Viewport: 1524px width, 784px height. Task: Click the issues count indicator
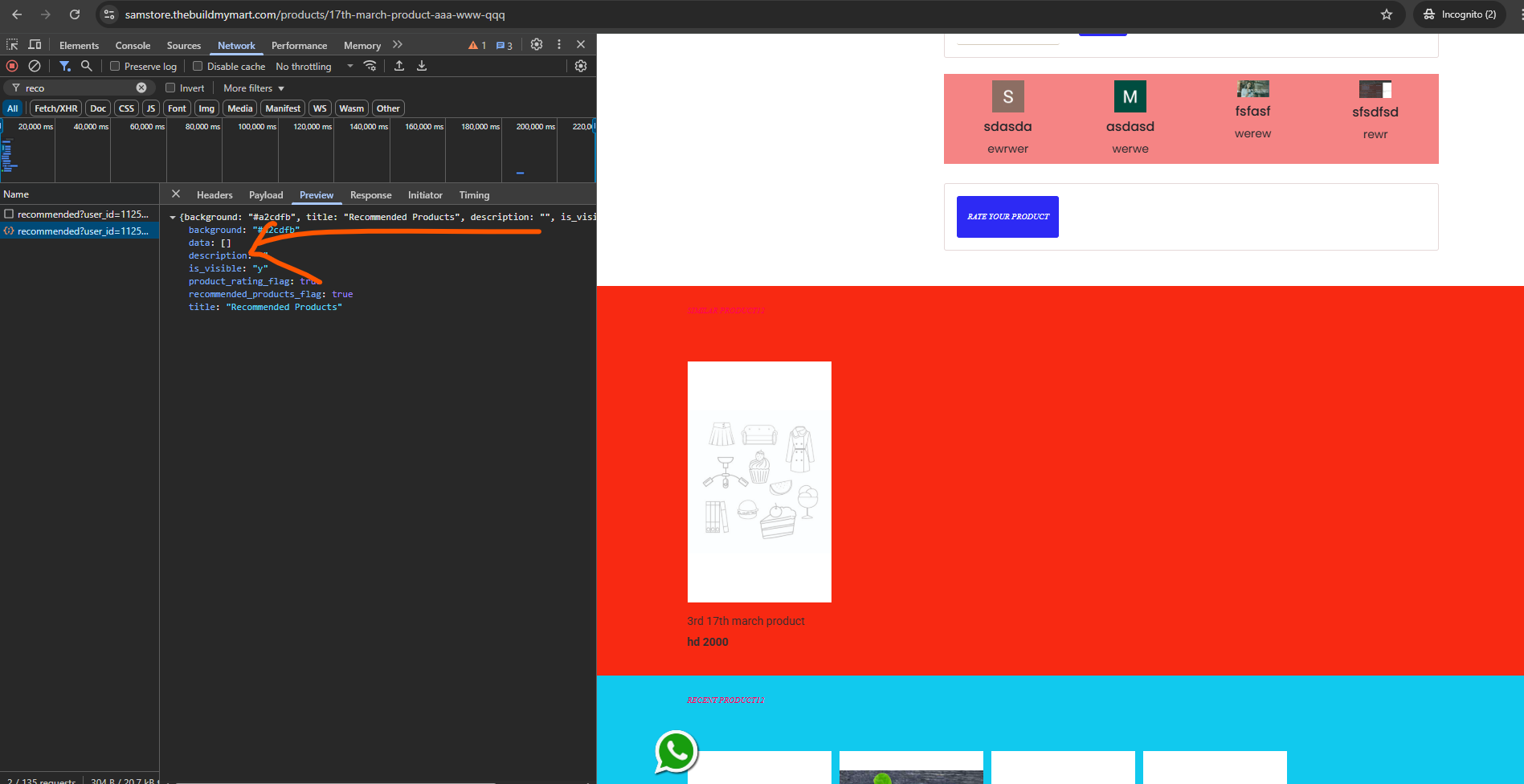click(x=505, y=46)
